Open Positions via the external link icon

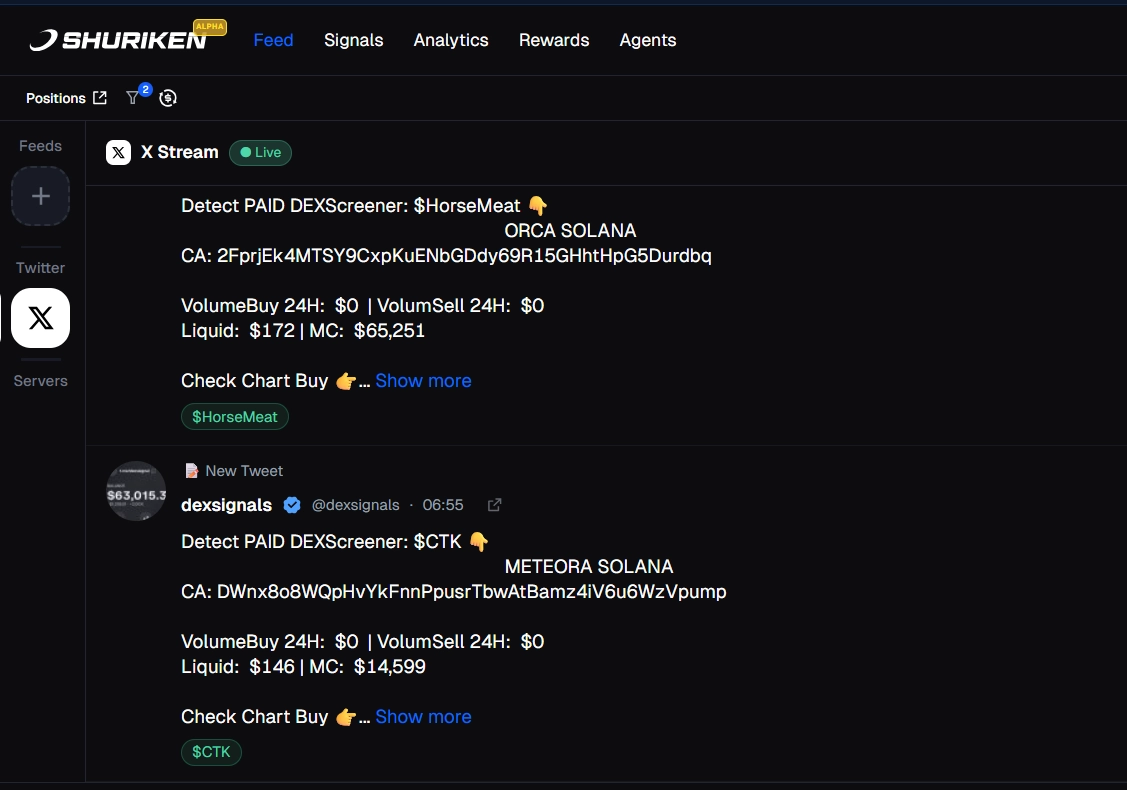pyautogui.click(x=98, y=97)
